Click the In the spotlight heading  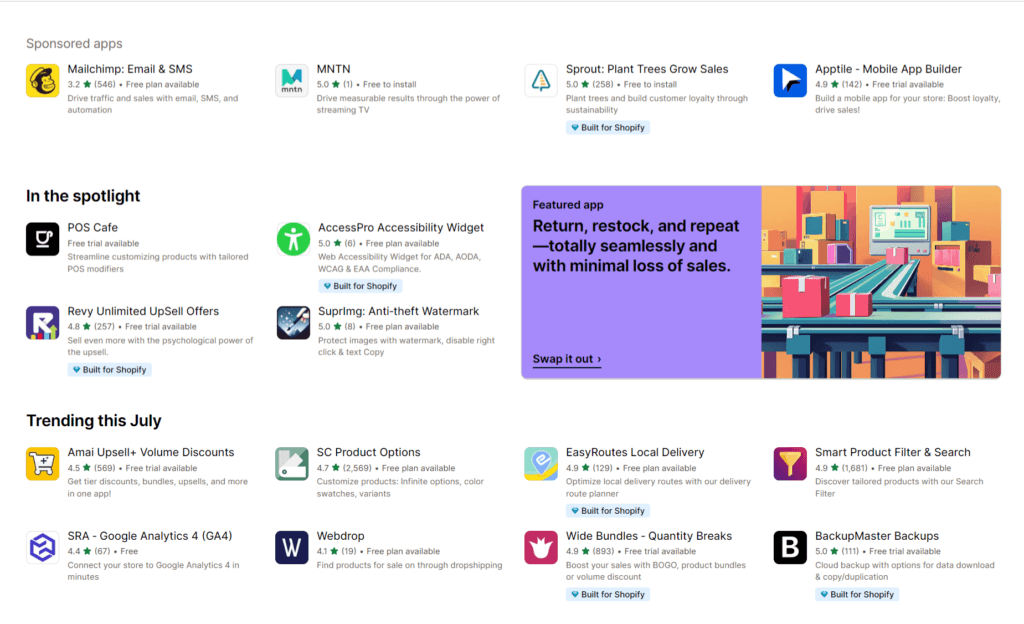83,196
